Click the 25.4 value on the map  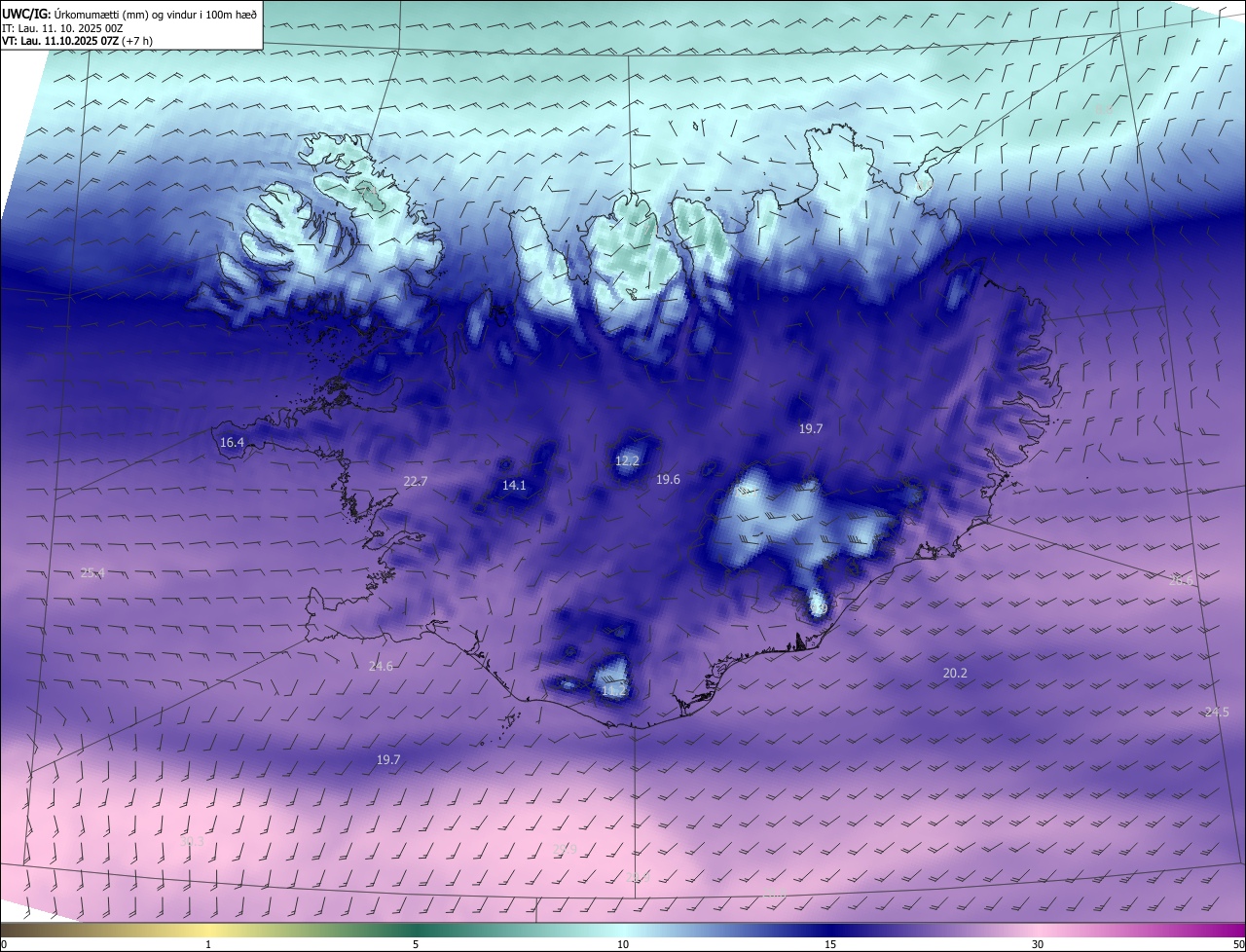point(92,572)
